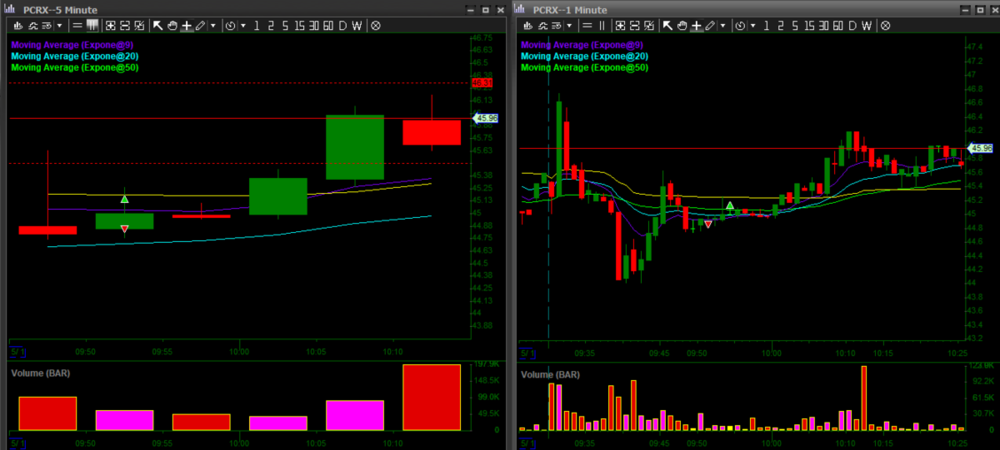
Task: Switch 5 Minute chart to 15 minute interval
Action: coord(301,25)
